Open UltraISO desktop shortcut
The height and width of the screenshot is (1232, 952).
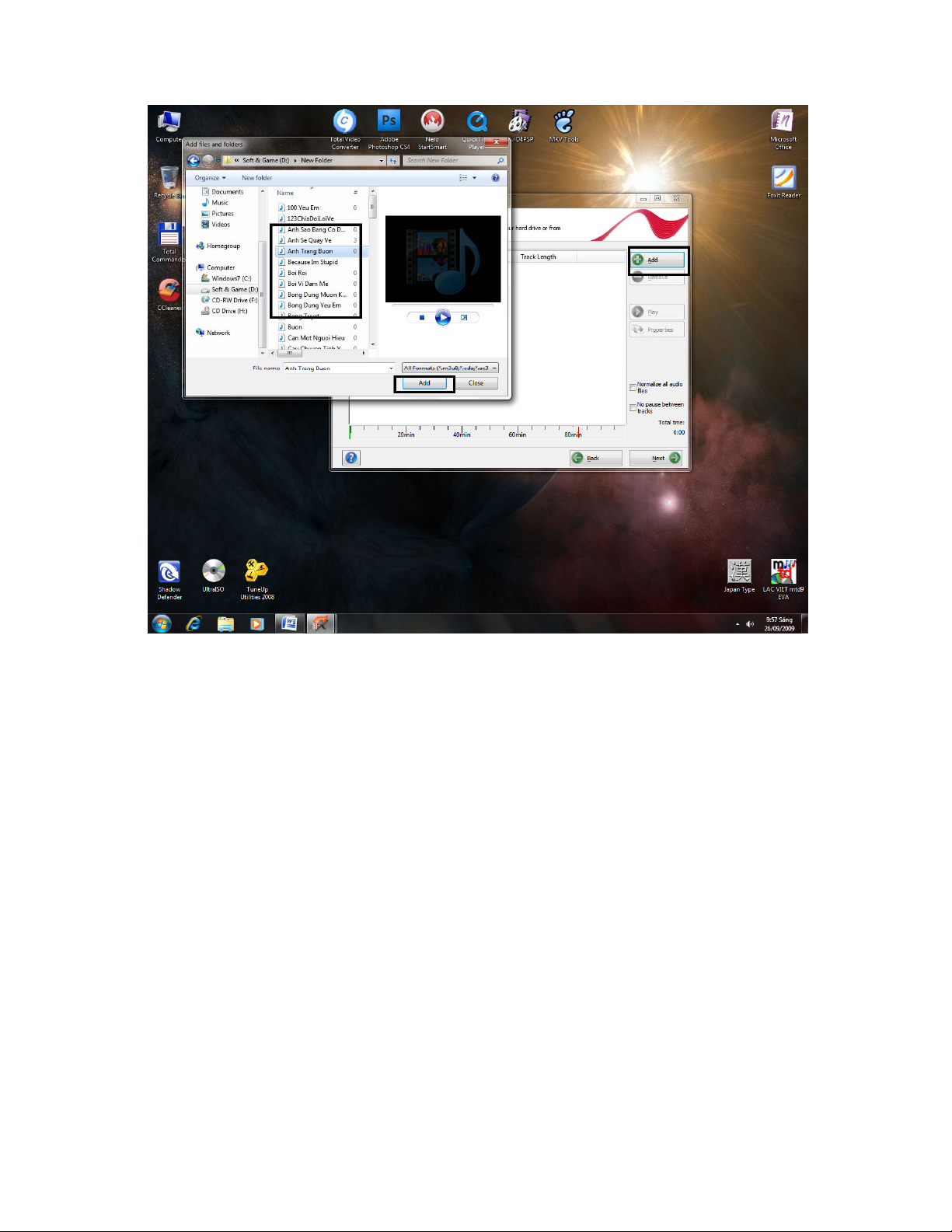point(213,571)
